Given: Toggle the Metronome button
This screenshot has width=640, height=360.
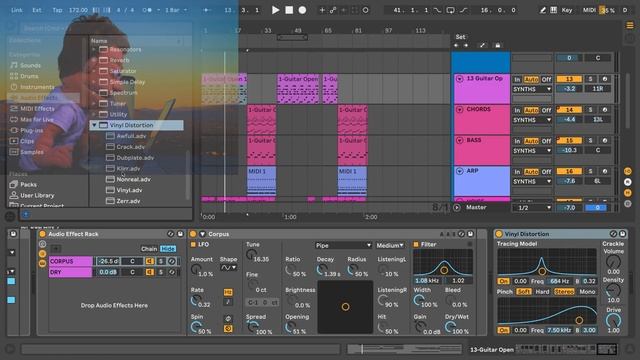Looking at the screenshot, I should pos(148,10).
